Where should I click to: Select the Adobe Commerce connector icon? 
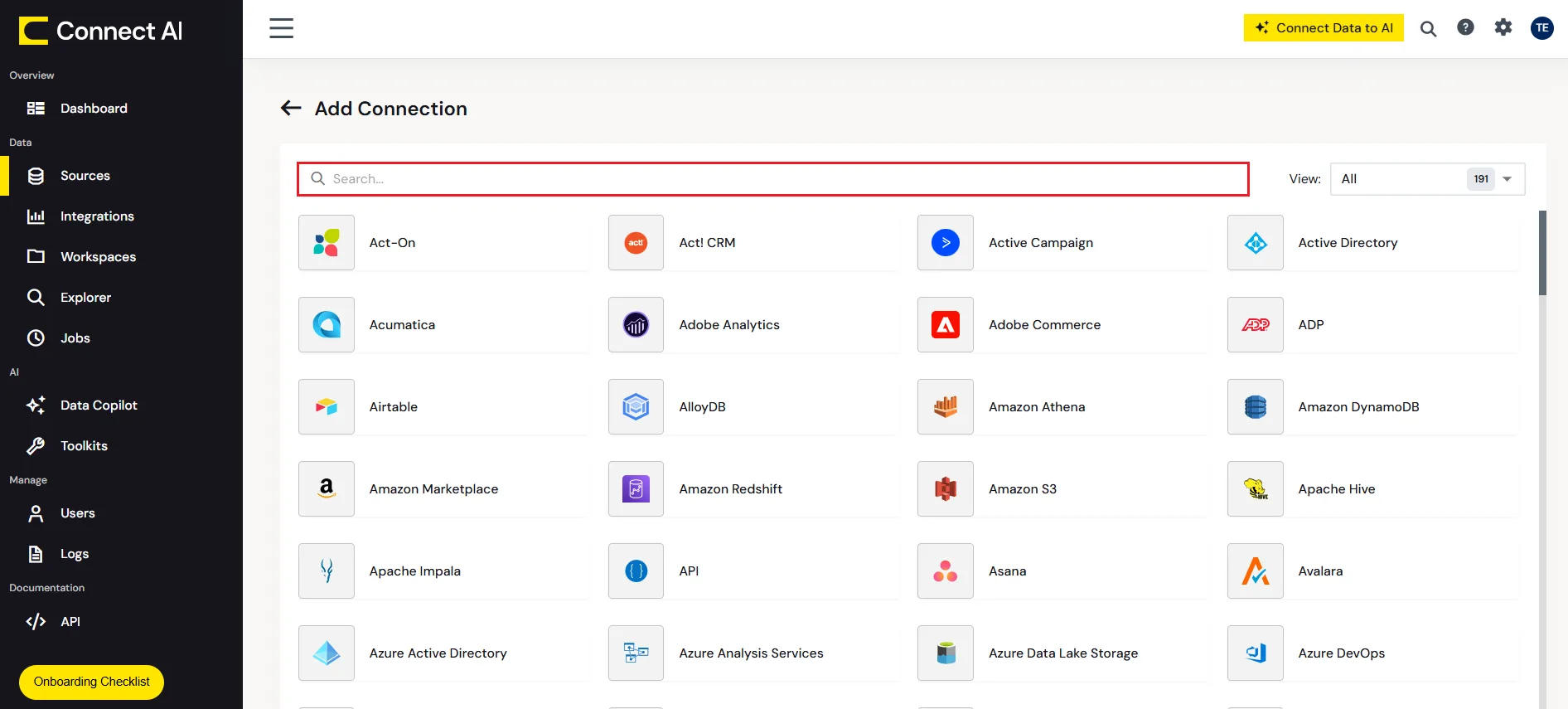click(x=946, y=325)
